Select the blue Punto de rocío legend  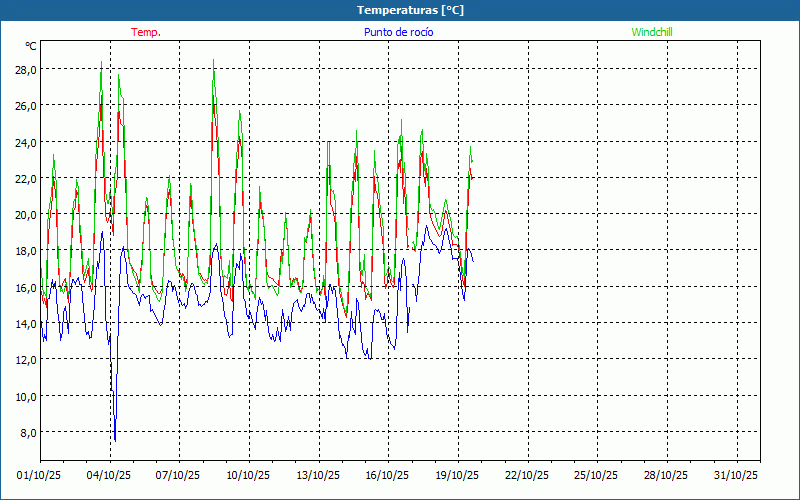[x=399, y=32]
